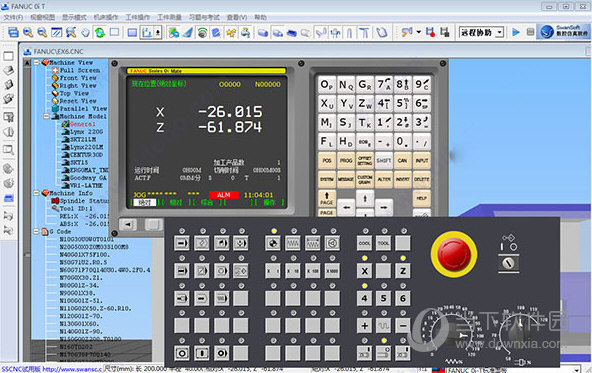The height and width of the screenshot is (373, 592).
Task: Toggle the TOOL button on panel
Action: point(384,244)
